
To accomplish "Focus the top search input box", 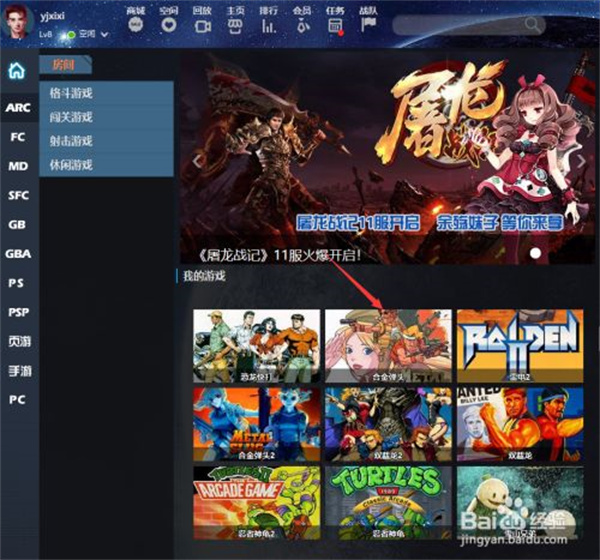I will tap(469, 25).
